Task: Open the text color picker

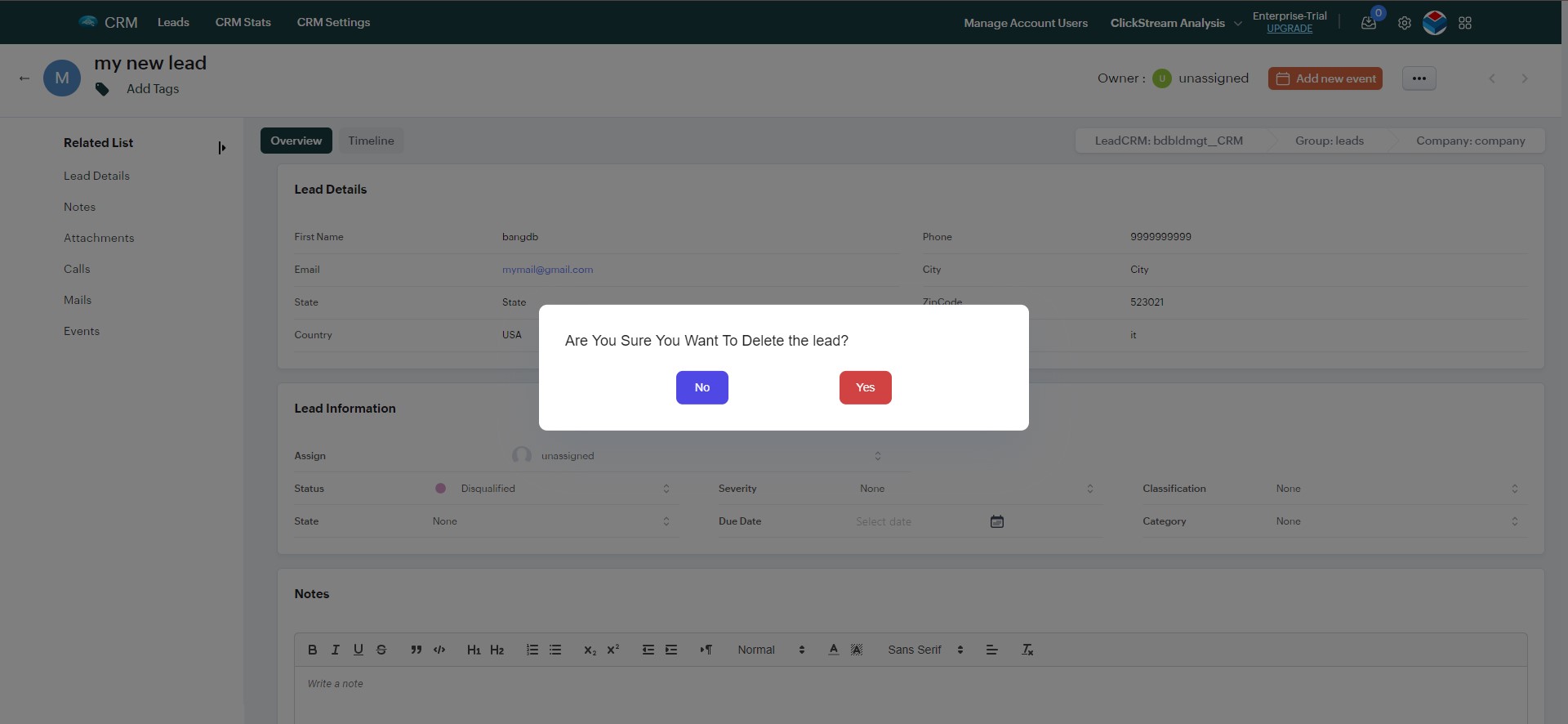Action: [x=833, y=650]
